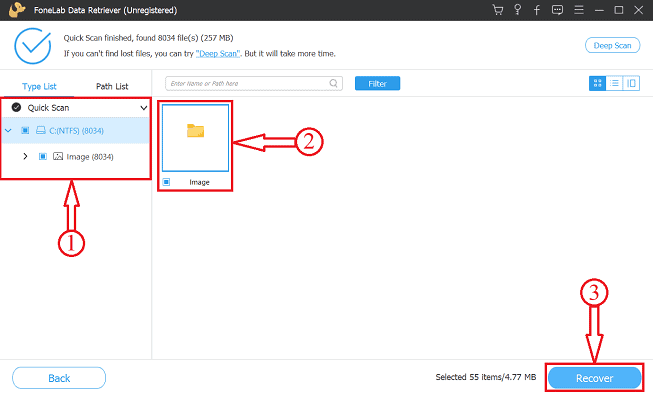
Task: Click the Quick Scan label
Action: tap(48, 108)
